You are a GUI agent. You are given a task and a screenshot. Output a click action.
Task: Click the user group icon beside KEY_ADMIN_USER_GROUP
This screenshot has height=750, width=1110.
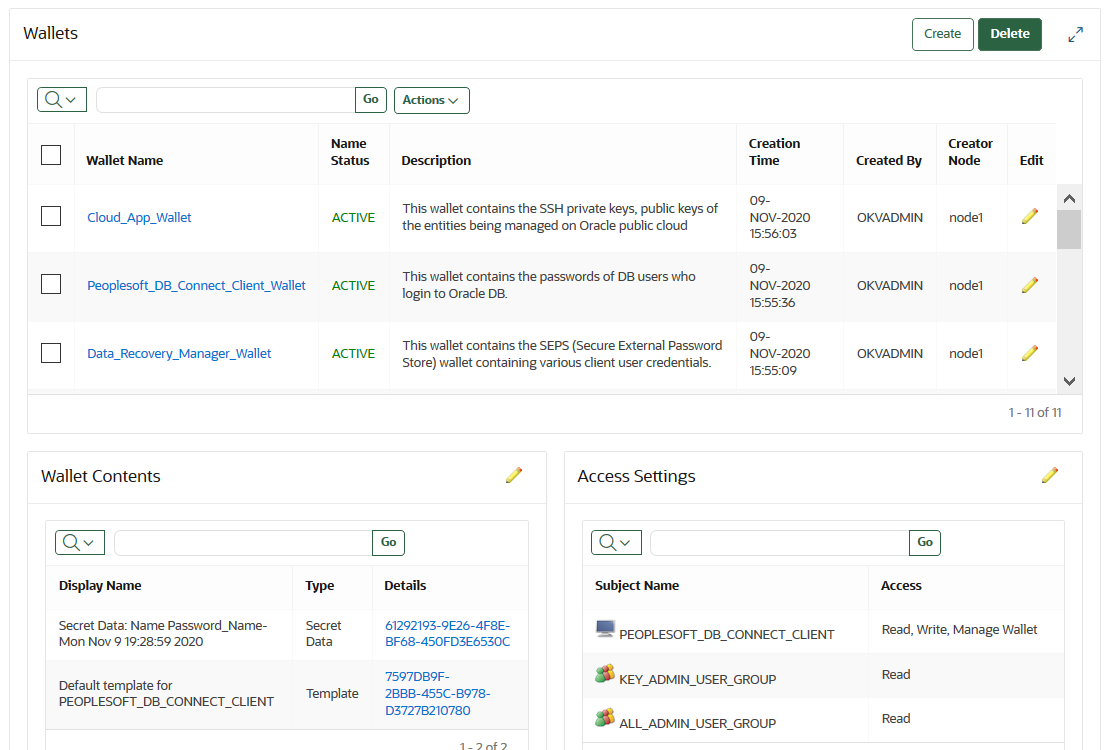(604, 673)
